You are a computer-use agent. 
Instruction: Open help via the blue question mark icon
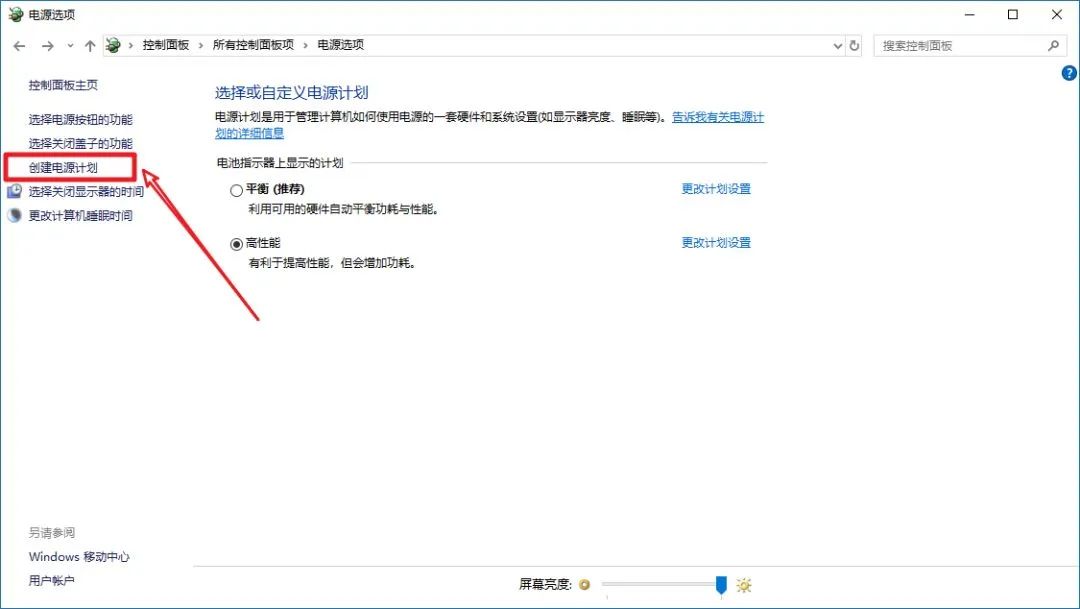pyautogui.click(x=1068, y=73)
